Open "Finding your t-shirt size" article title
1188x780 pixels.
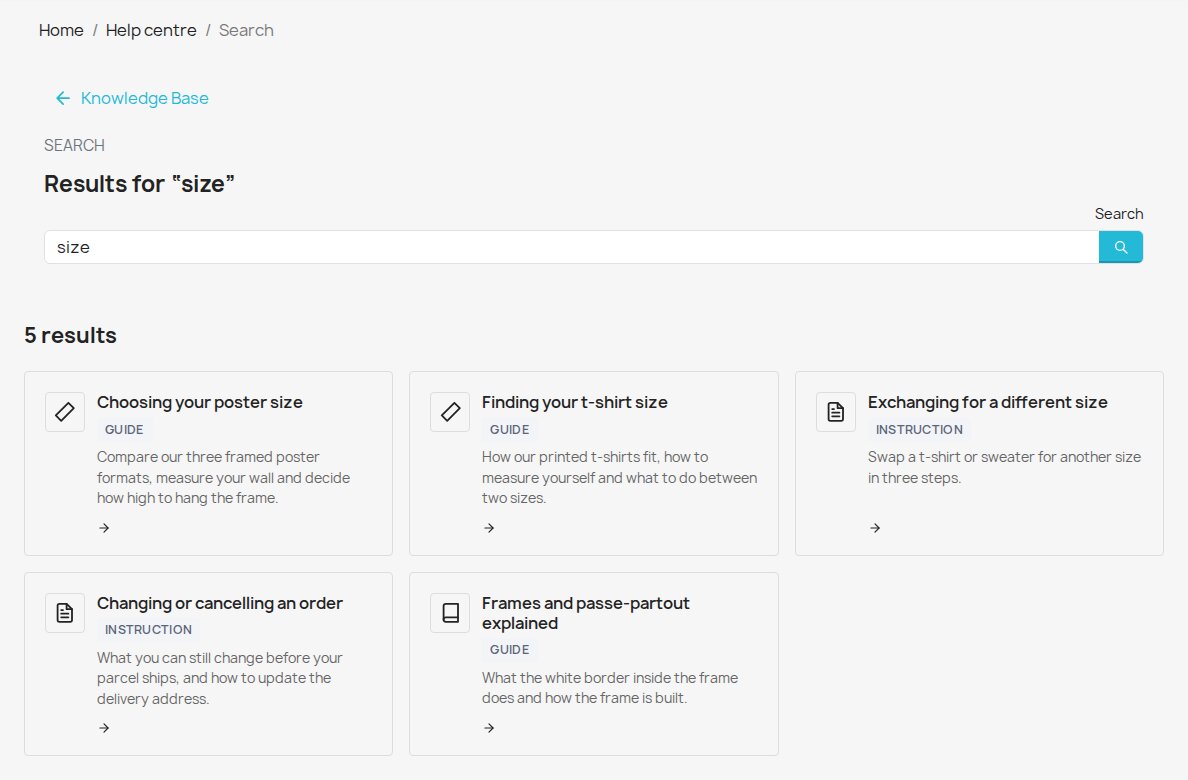pos(574,403)
